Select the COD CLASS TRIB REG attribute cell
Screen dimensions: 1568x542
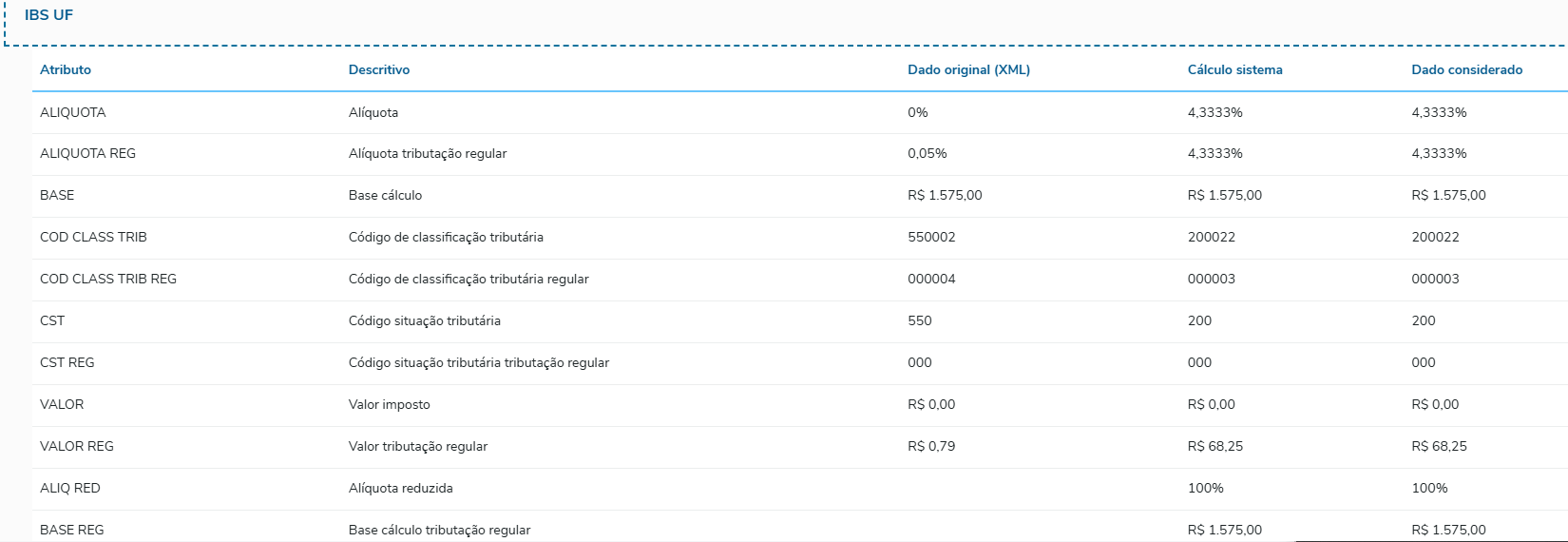point(108,279)
